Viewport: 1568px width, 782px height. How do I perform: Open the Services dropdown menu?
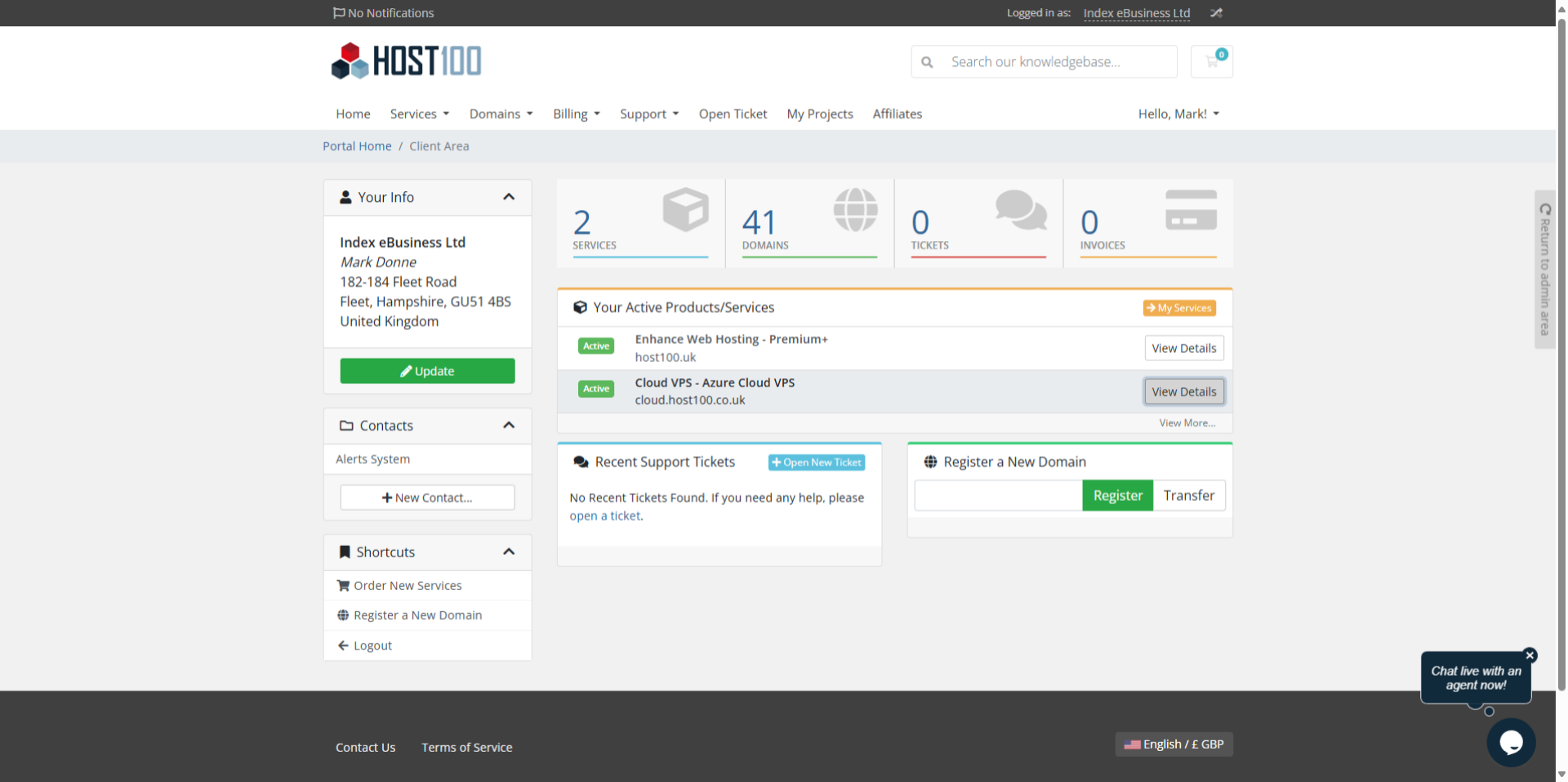click(x=420, y=114)
